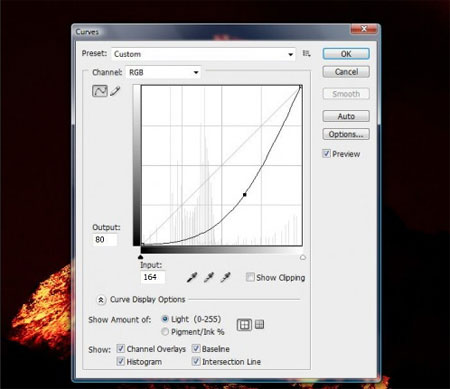Pick the white point eyedropper
The width and height of the screenshot is (450, 389).
point(226,277)
